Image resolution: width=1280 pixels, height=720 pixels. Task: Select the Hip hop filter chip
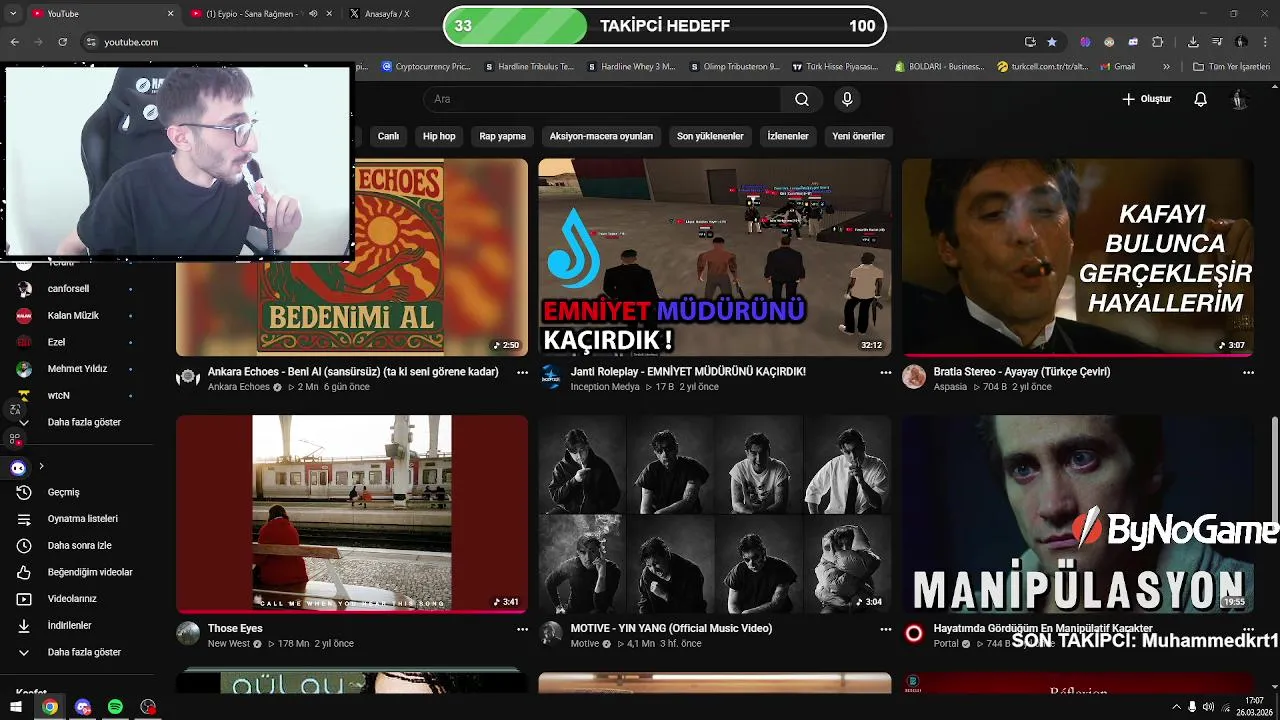pos(439,136)
